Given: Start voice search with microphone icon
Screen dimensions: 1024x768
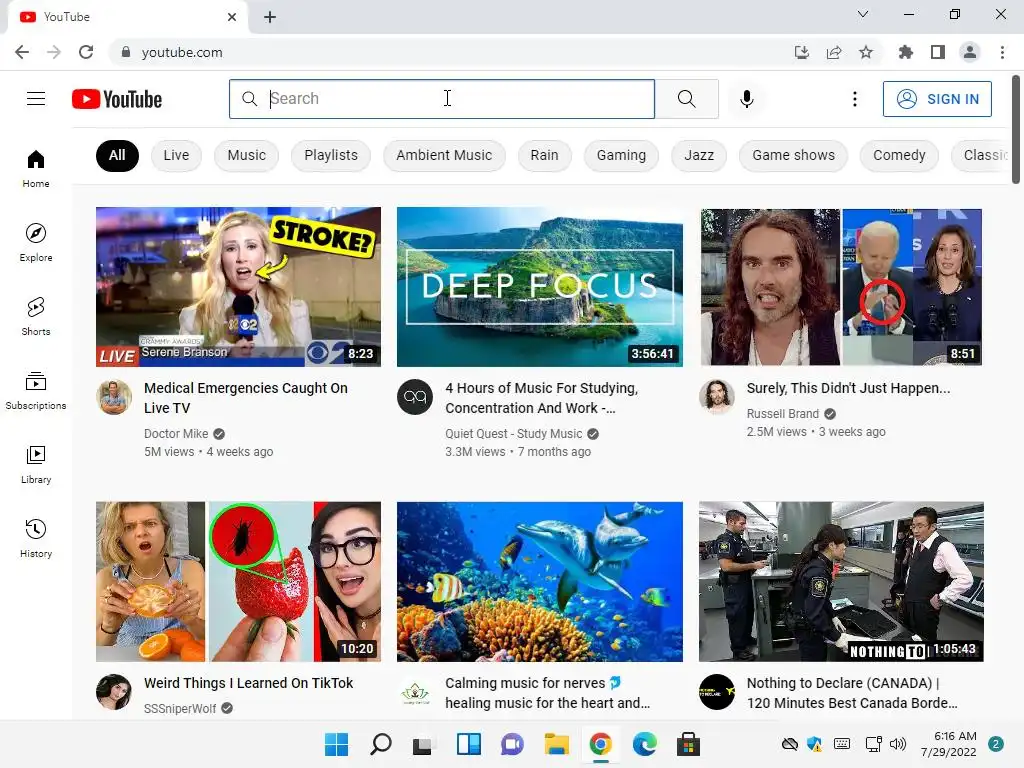Looking at the screenshot, I should point(746,99).
